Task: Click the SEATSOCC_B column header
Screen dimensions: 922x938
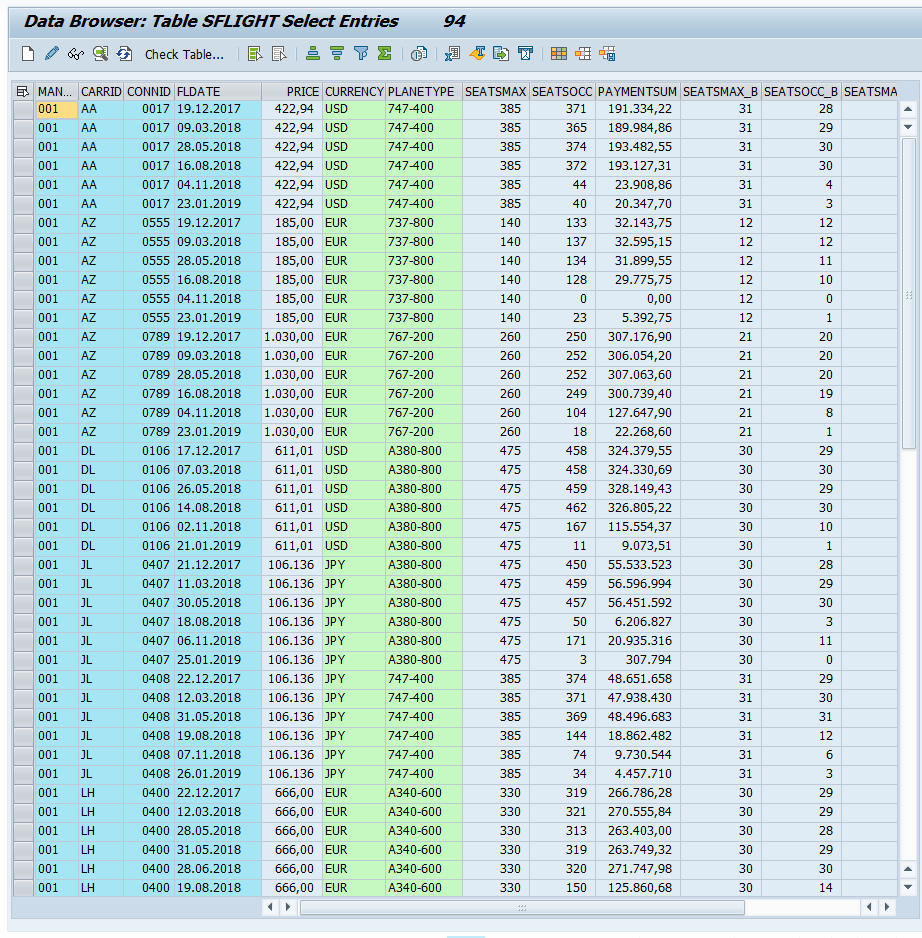Action: (x=801, y=92)
